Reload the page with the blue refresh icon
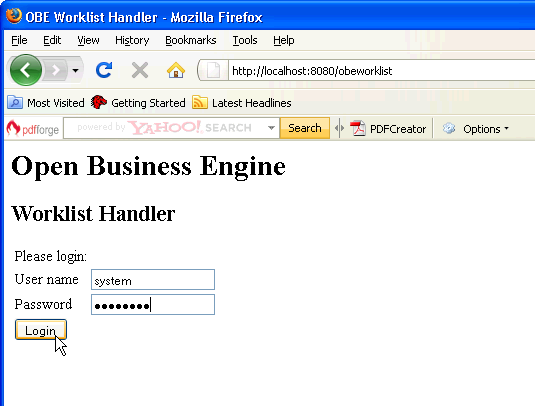The image size is (535, 406). [104, 70]
